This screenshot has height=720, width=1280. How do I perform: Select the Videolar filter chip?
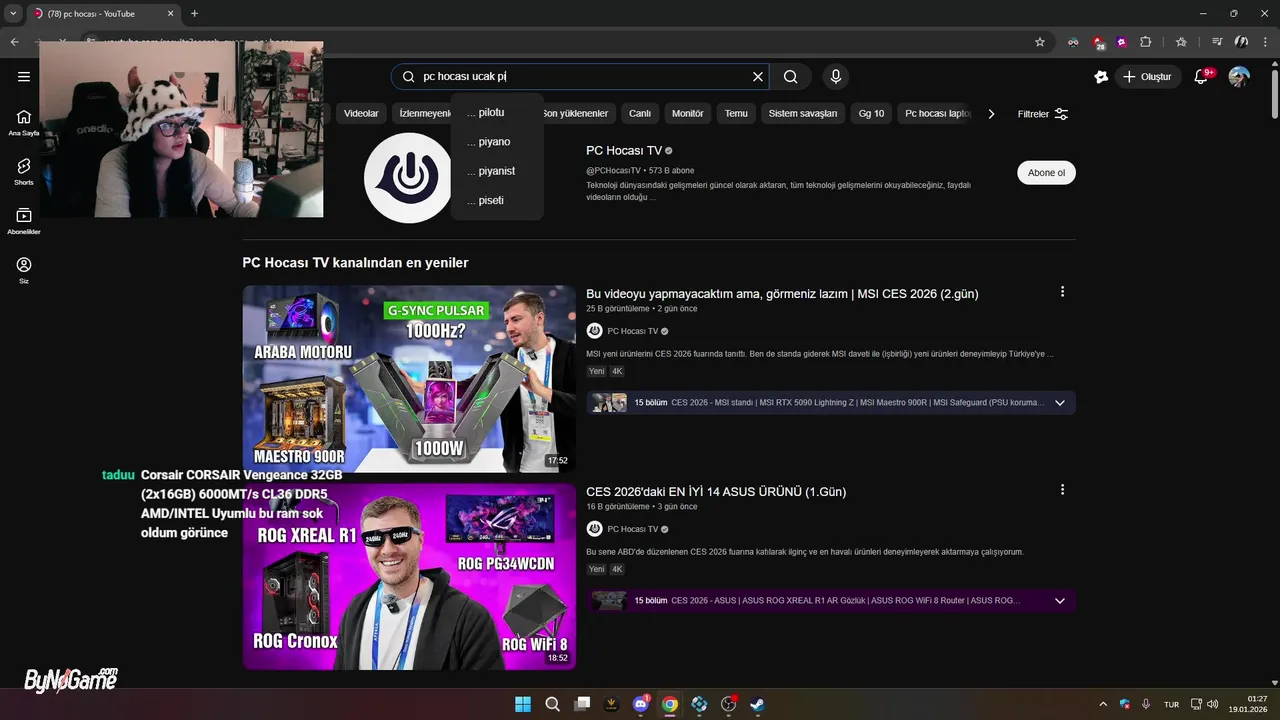pyautogui.click(x=361, y=114)
